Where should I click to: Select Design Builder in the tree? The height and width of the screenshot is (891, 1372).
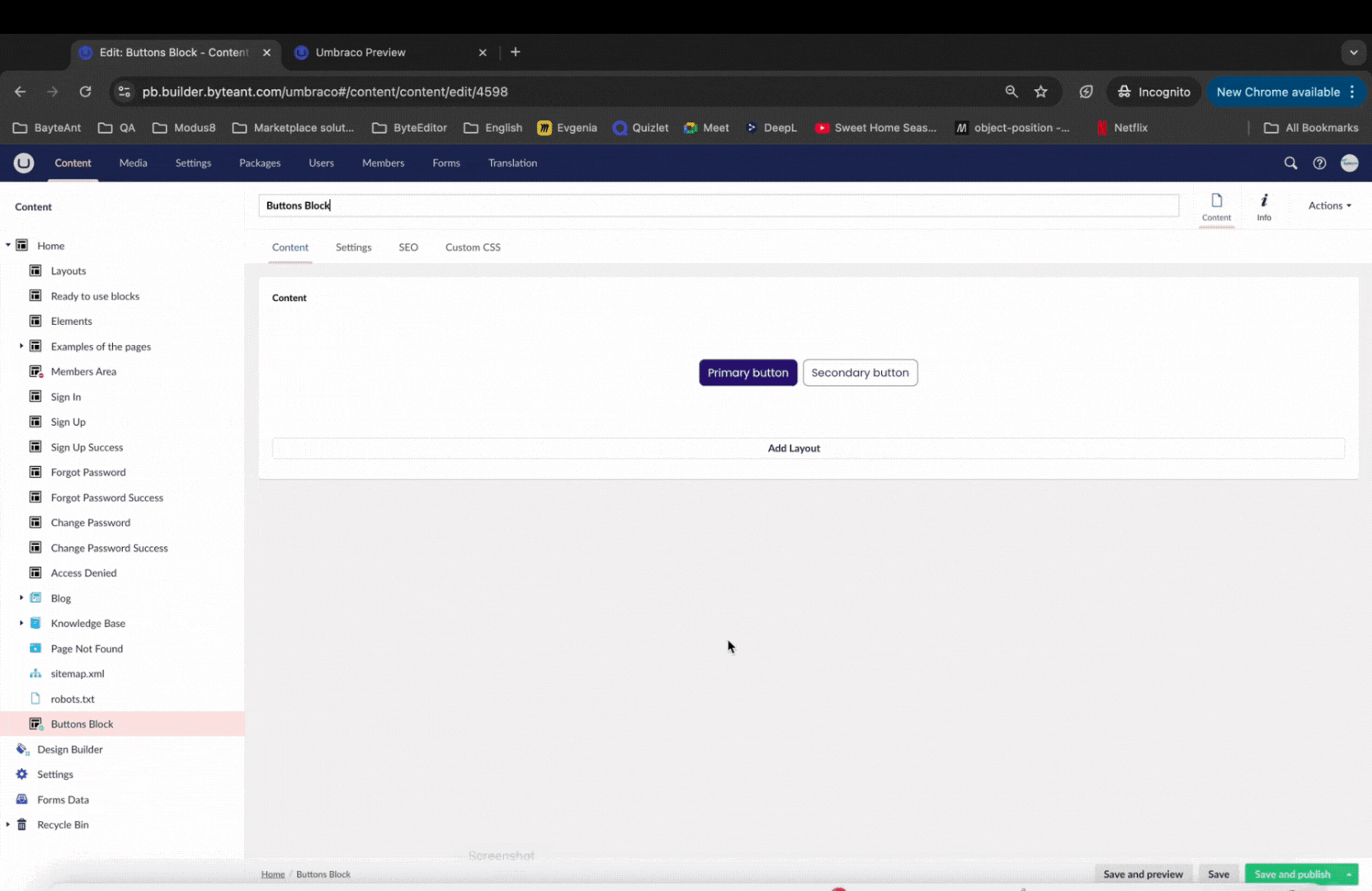[x=70, y=749]
